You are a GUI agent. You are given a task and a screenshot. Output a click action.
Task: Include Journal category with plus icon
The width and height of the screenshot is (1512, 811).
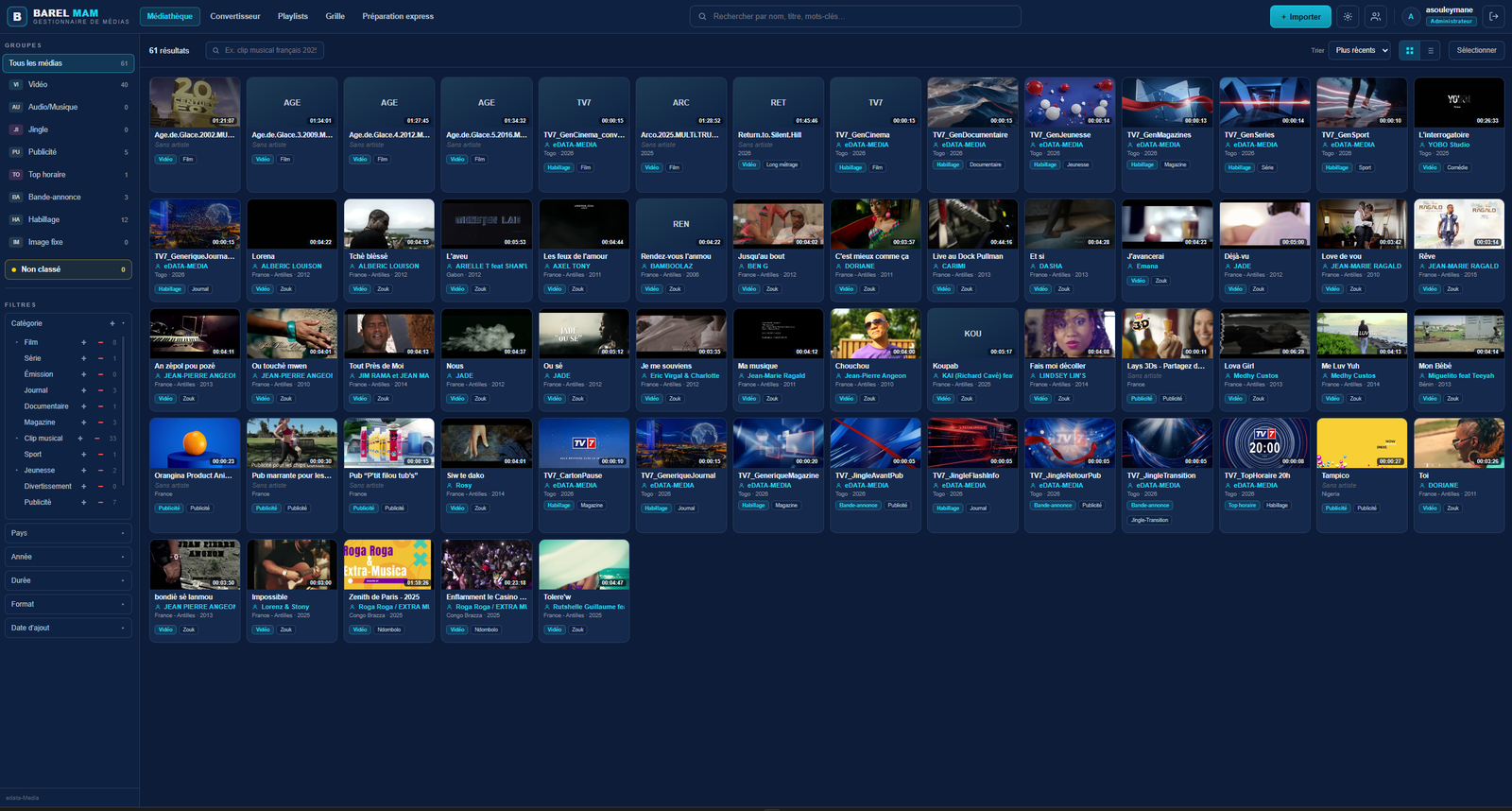coord(84,390)
